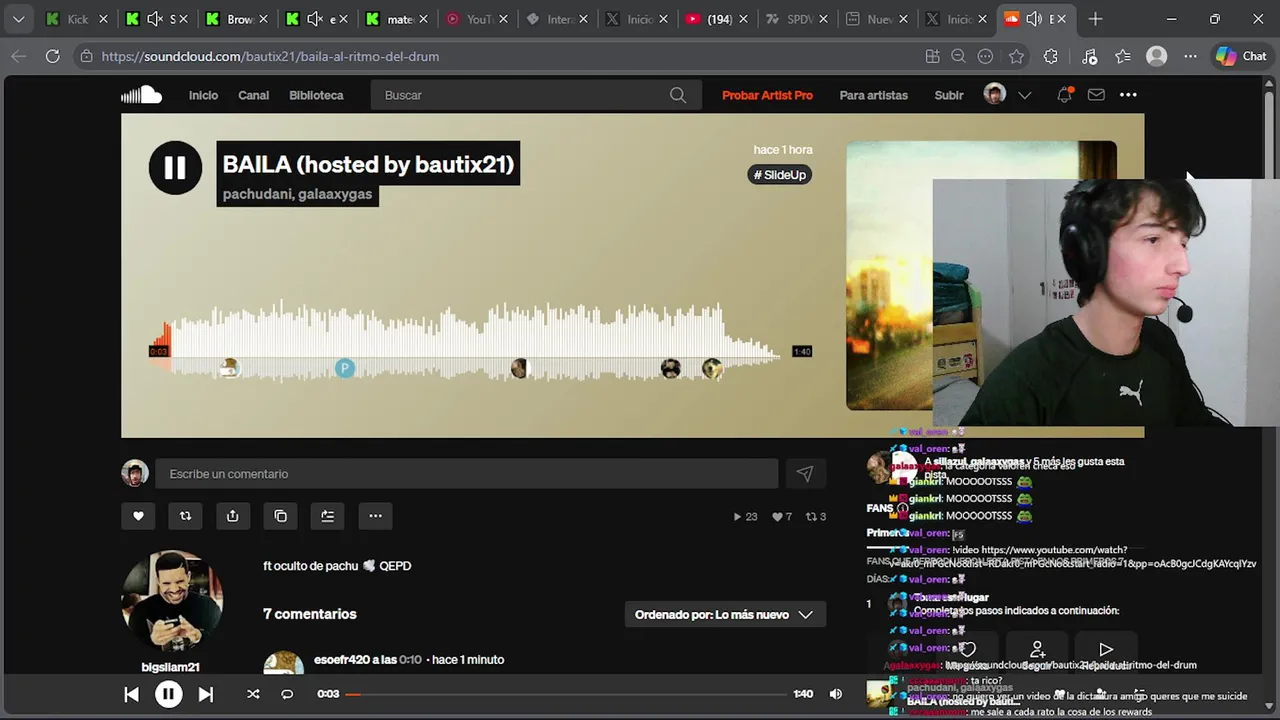The width and height of the screenshot is (1280, 720).
Task: Open the browser extensions puzzle icon
Action: (x=1050, y=57)
